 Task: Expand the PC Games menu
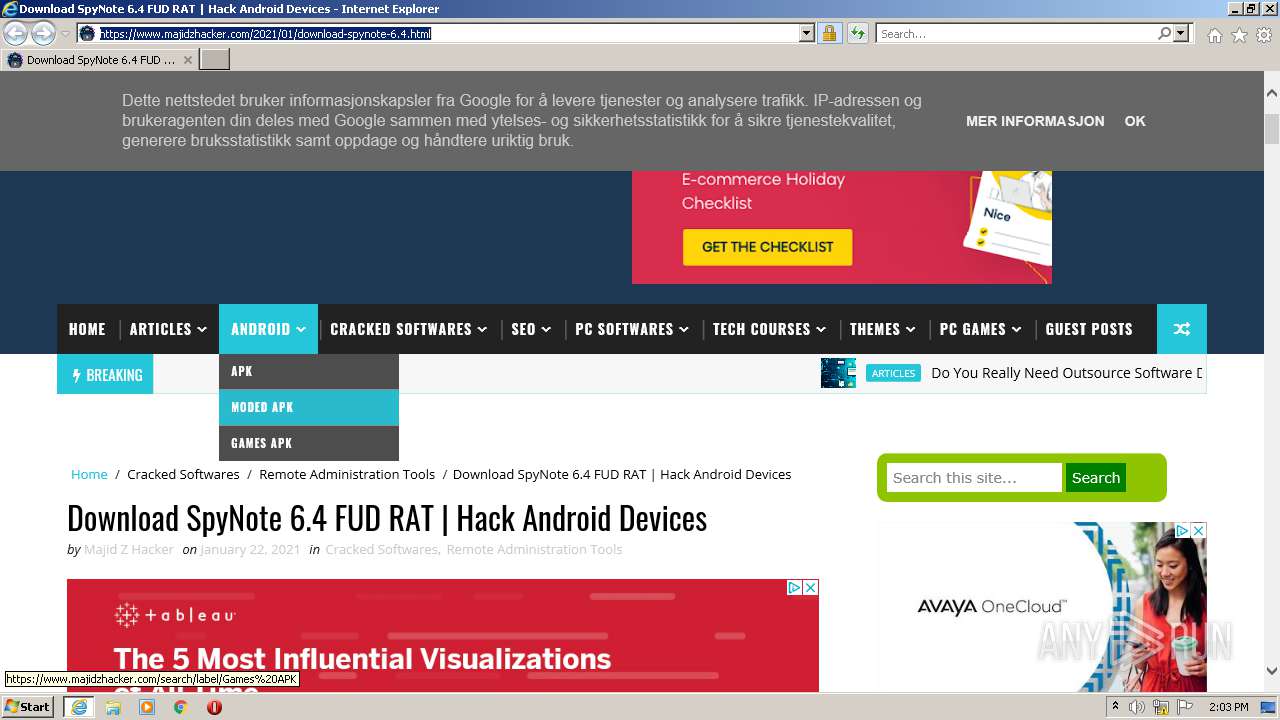(981, 329)
